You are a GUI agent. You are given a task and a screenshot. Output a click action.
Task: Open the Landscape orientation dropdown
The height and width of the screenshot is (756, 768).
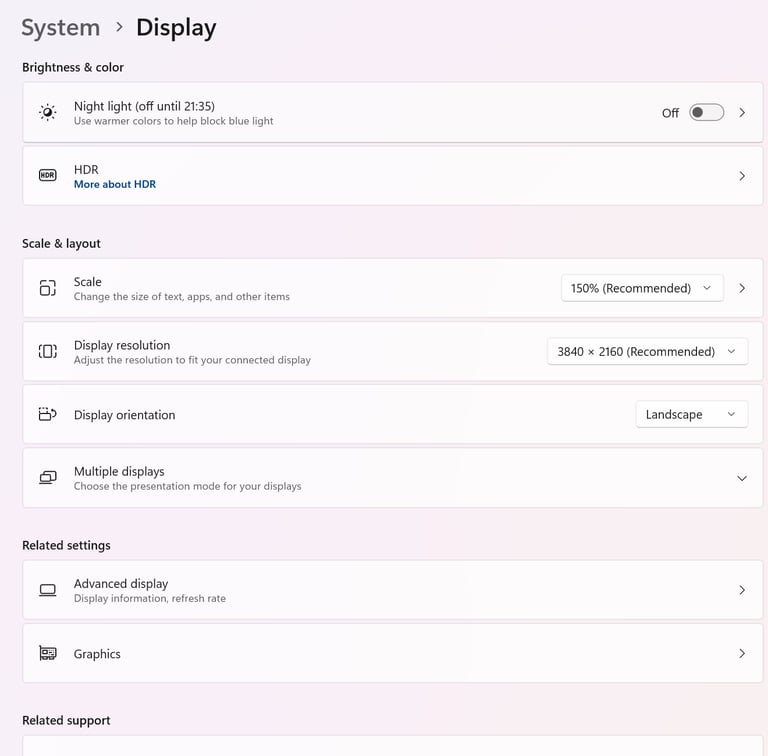click(692, 414)
